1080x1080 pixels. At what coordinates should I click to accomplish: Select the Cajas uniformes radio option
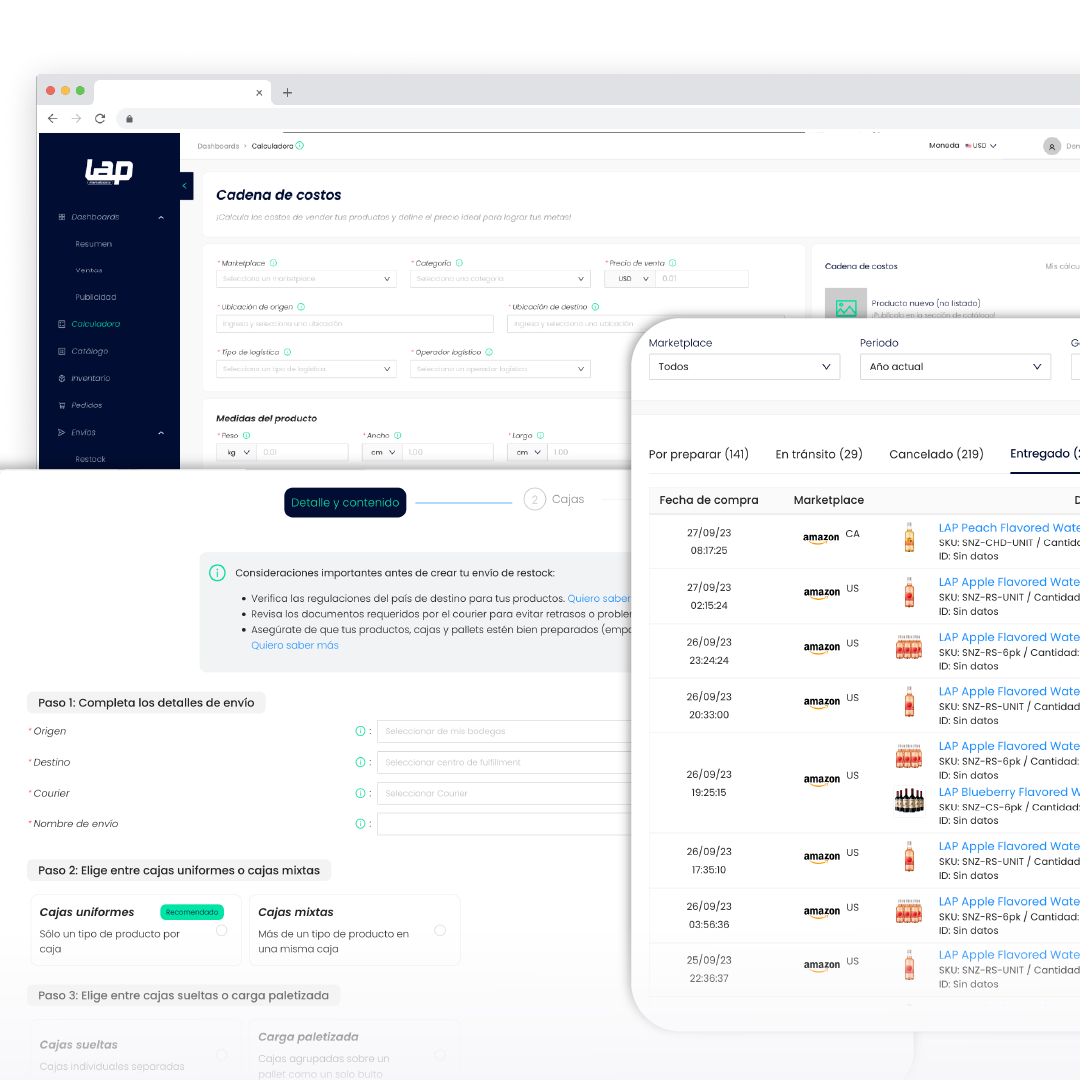(222, 931)
